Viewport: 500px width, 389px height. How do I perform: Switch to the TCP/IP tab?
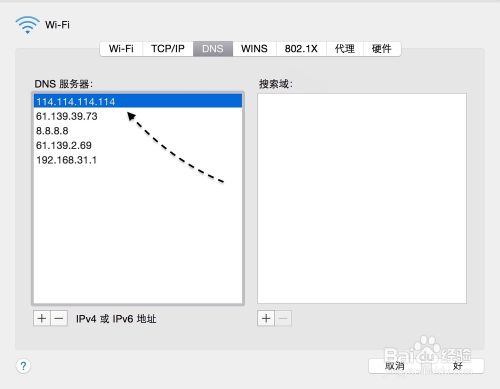tap(168, 49)
